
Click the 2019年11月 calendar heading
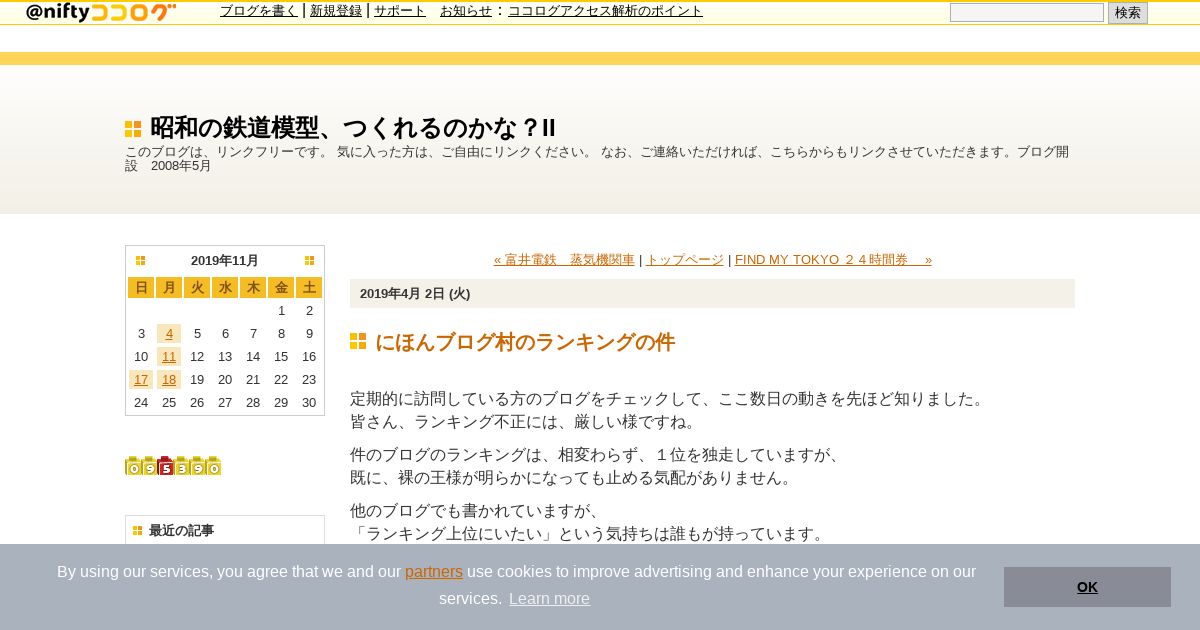[225, 261]
